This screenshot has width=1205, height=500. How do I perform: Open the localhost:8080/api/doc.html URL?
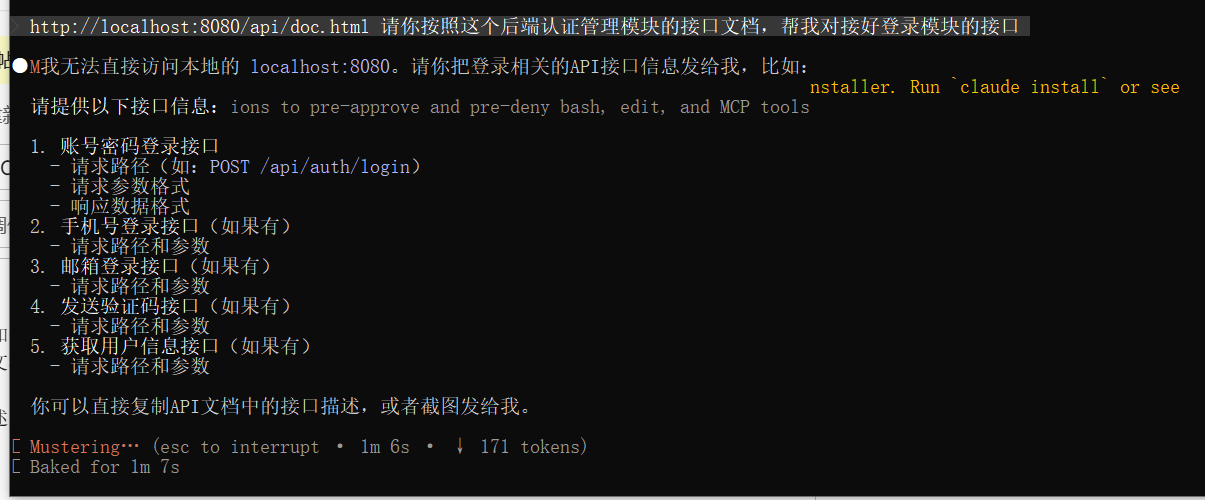[x=201, y=27]
